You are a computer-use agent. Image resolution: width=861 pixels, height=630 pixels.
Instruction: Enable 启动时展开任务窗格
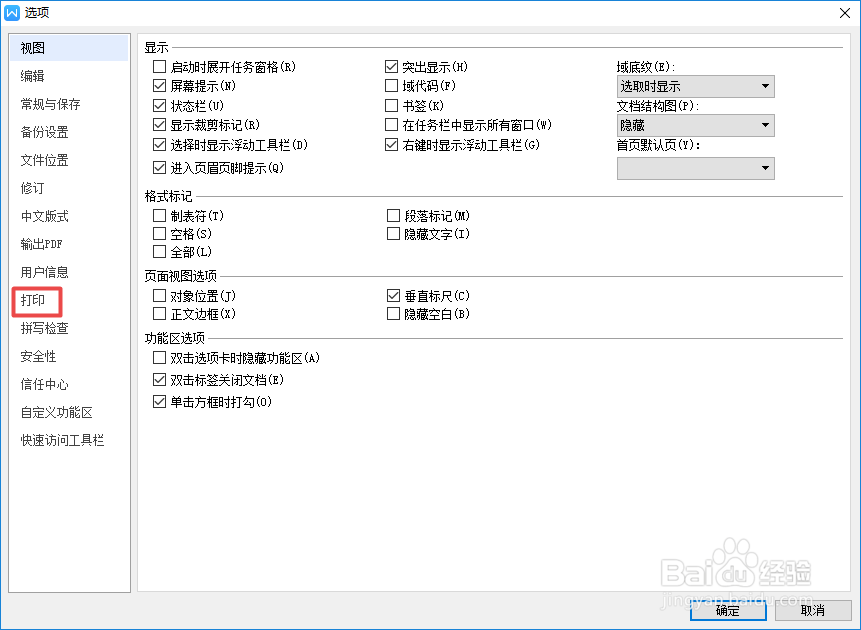158,66
